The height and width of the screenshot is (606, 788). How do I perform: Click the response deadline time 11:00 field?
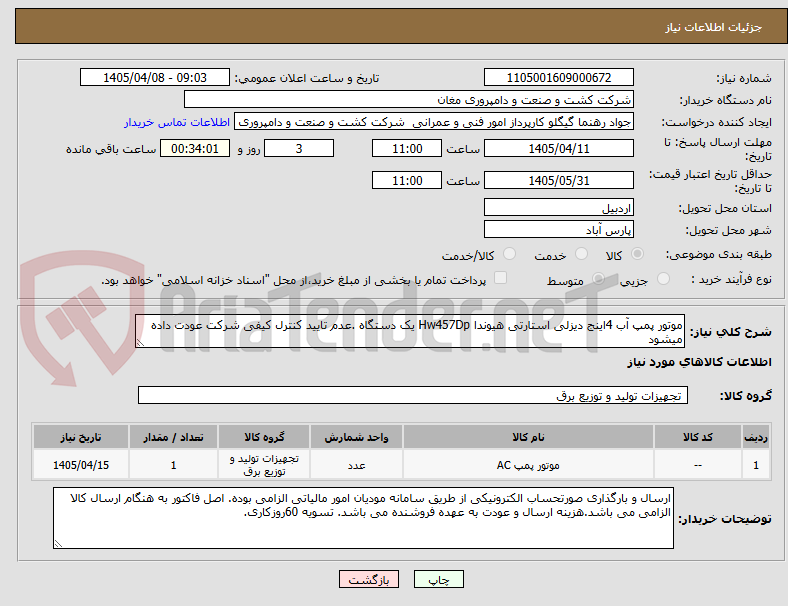407,148
